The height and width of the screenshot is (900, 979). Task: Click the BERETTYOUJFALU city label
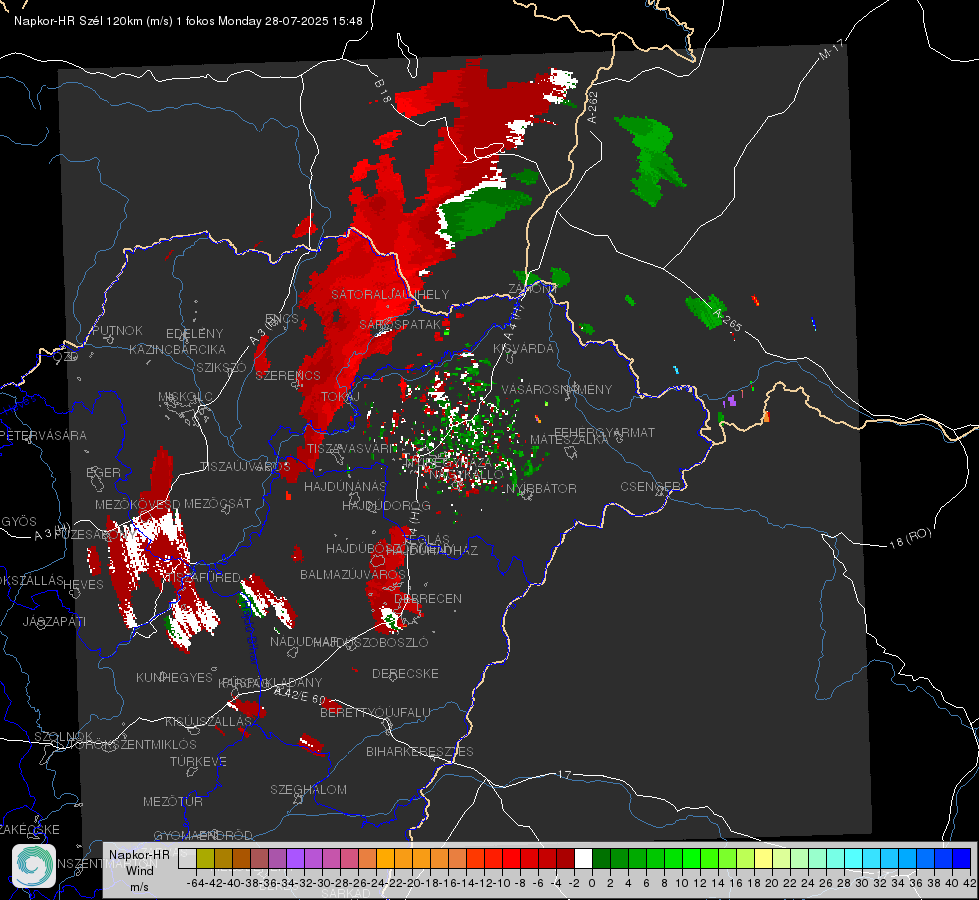[x=375, y=712]
